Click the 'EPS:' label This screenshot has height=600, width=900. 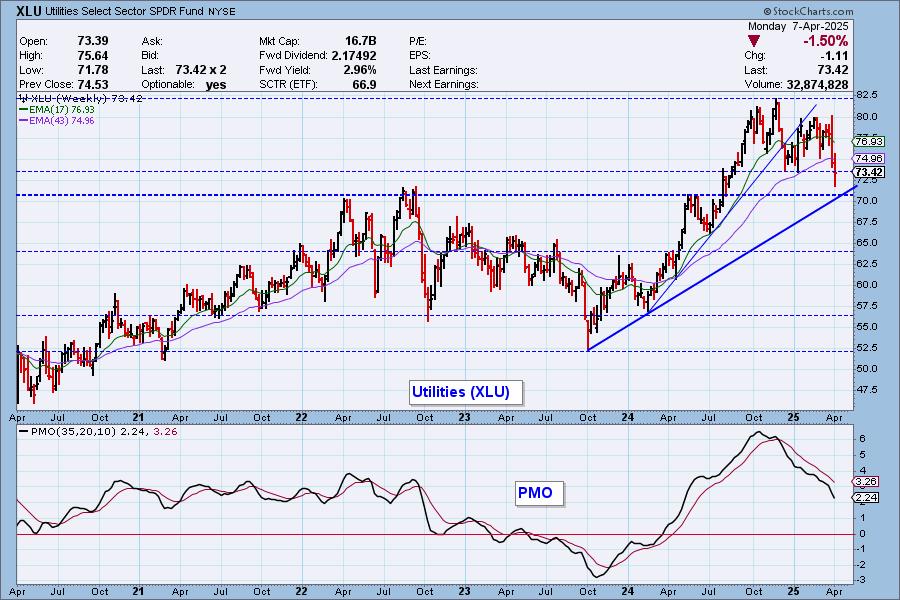420,56
